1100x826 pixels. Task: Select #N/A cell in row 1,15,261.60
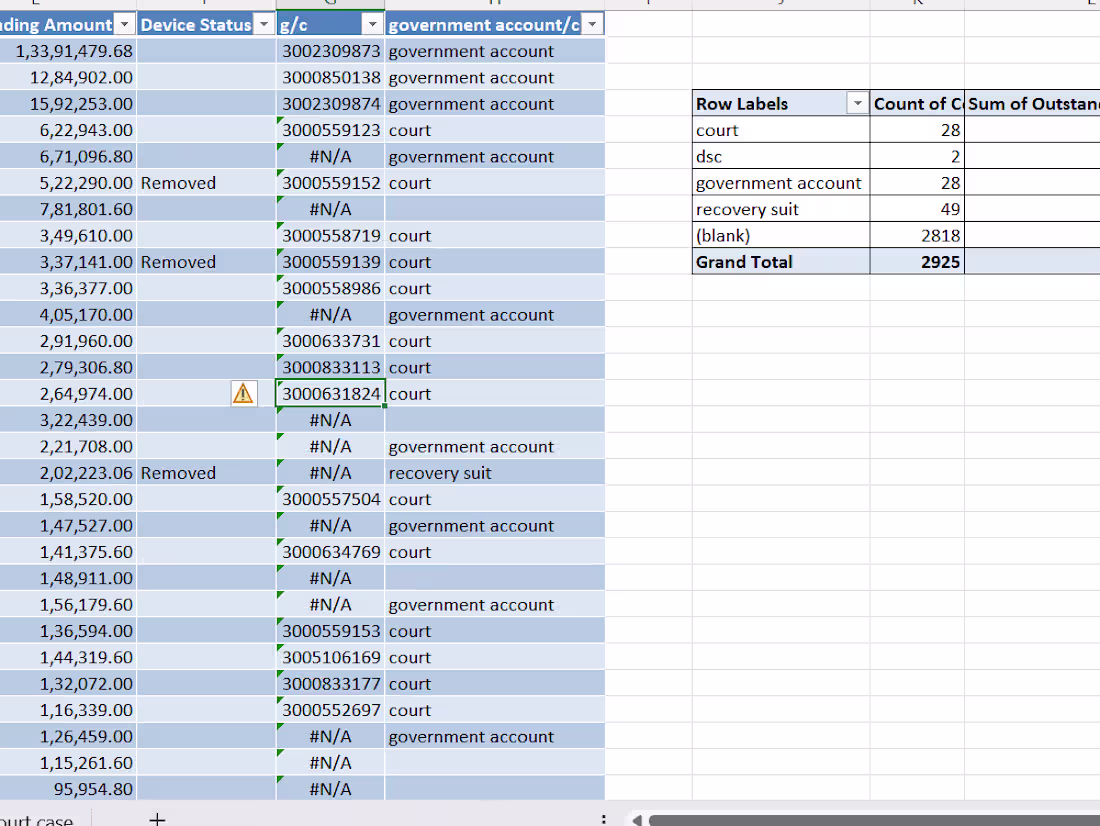tap(330, 763)
